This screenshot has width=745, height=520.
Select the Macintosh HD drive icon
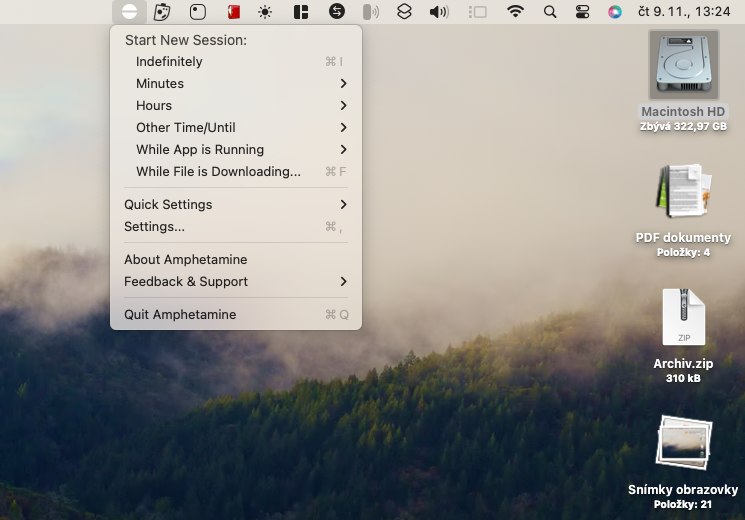(x=684, y=65)
